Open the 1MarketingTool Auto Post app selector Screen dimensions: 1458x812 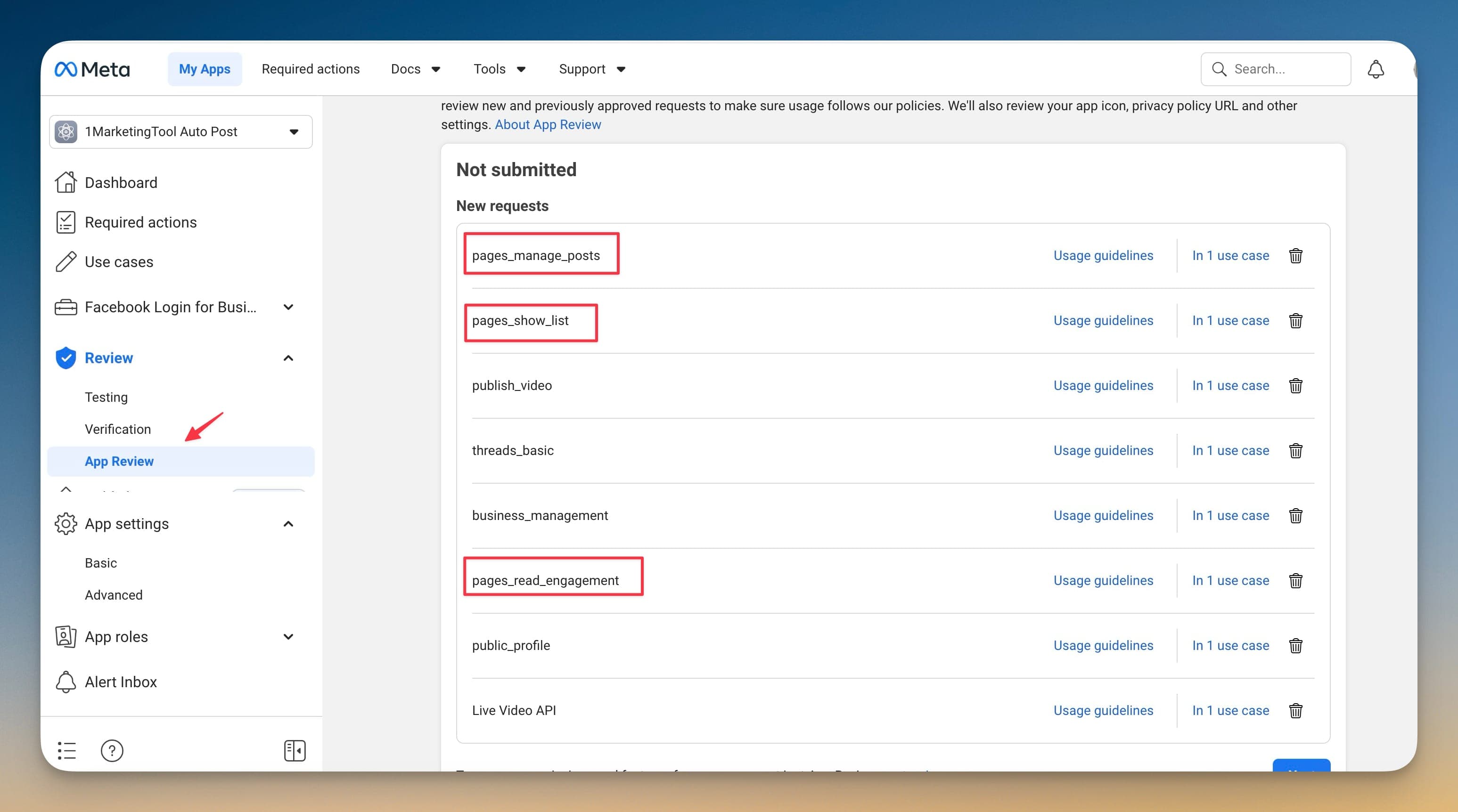180,131
